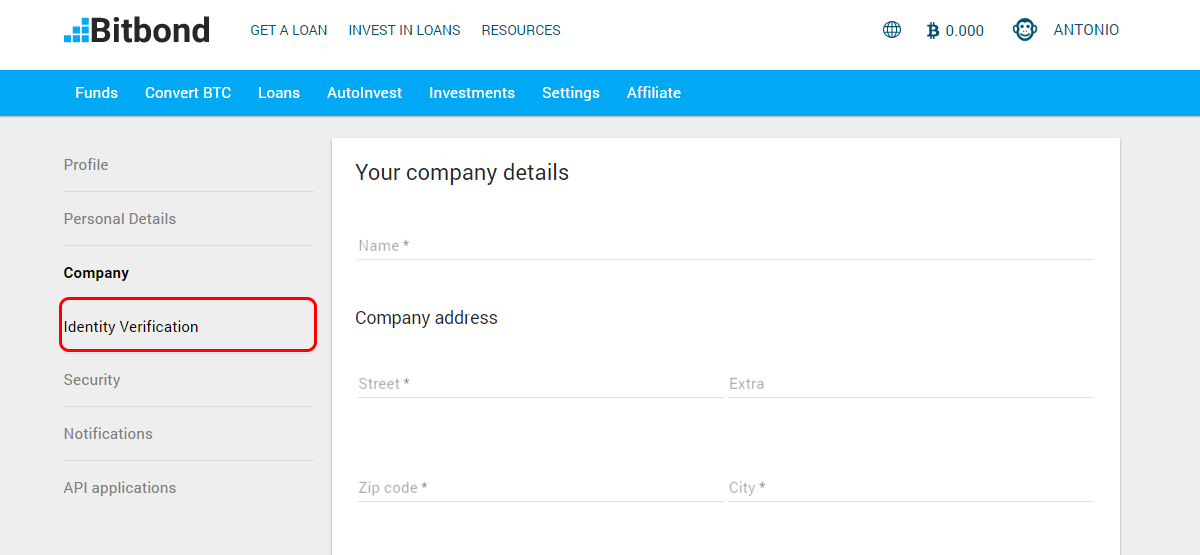The width and height of the screenshot is (1200, 555).
Task: Click the monkey avatar icon
Action: point(1025,30)
